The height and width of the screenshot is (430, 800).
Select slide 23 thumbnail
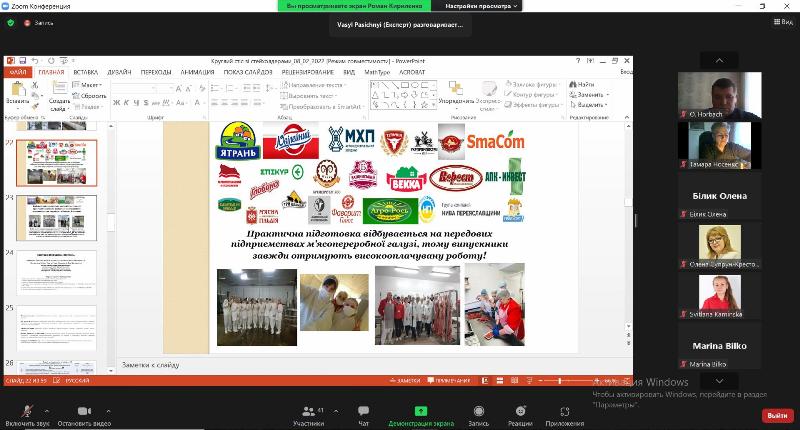(57, 218)
